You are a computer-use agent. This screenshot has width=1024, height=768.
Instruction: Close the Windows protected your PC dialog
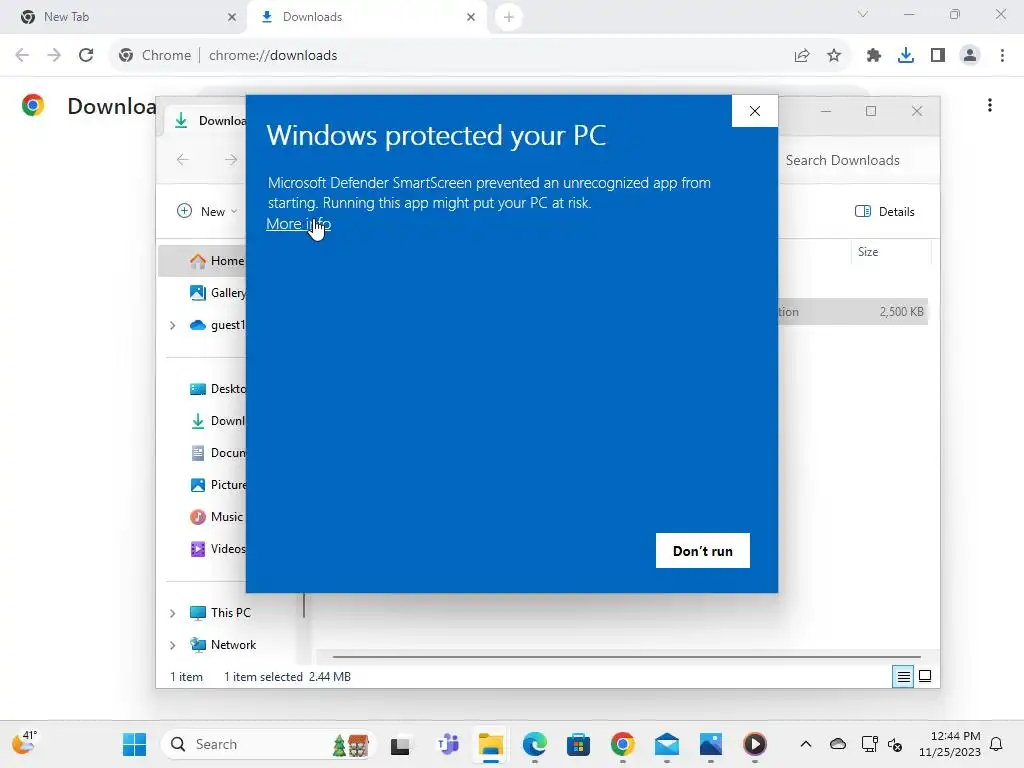(x=754, y=111)
